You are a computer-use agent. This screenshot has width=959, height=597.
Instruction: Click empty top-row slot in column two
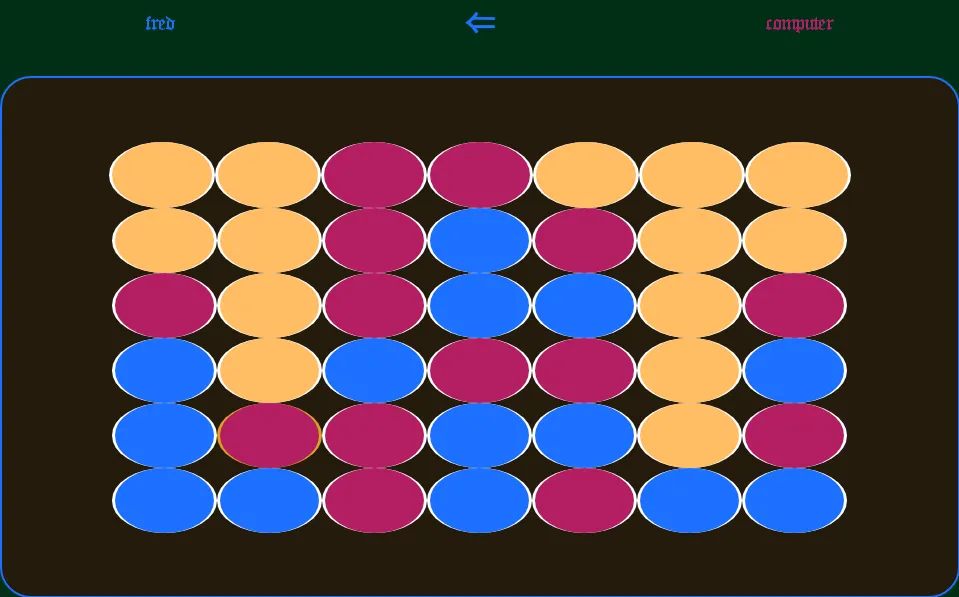point(268,175)
